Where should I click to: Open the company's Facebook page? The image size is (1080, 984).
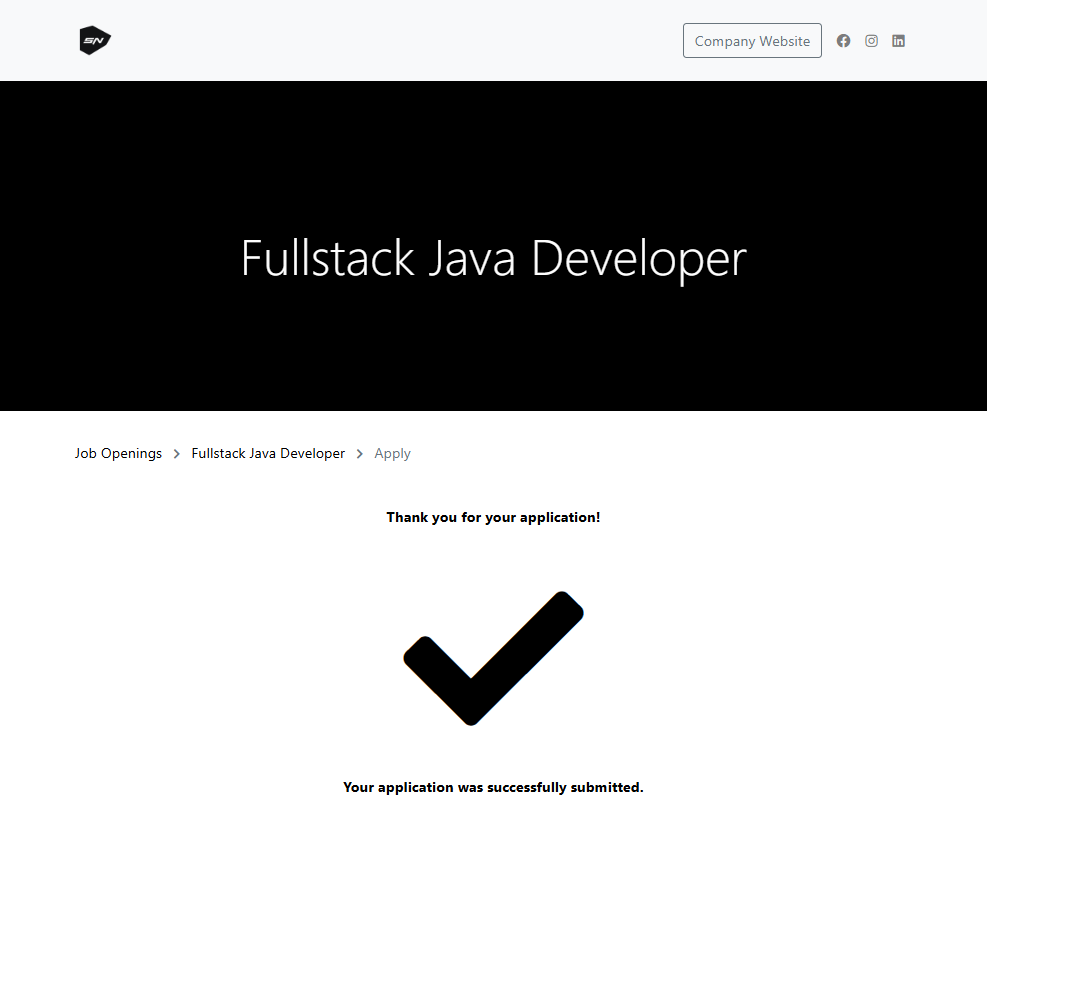843,41
